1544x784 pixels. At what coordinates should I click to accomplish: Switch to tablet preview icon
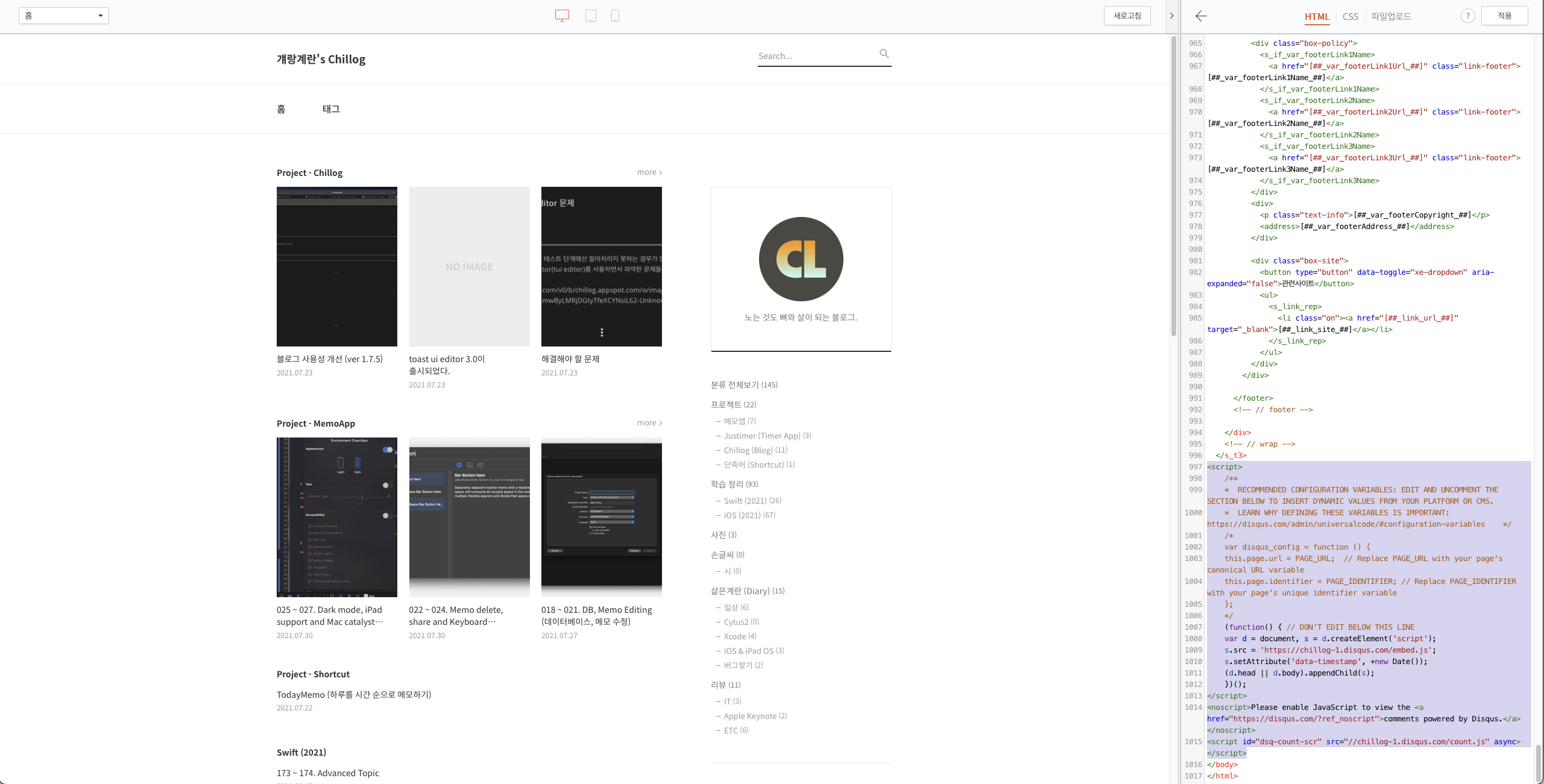[591, 16]
